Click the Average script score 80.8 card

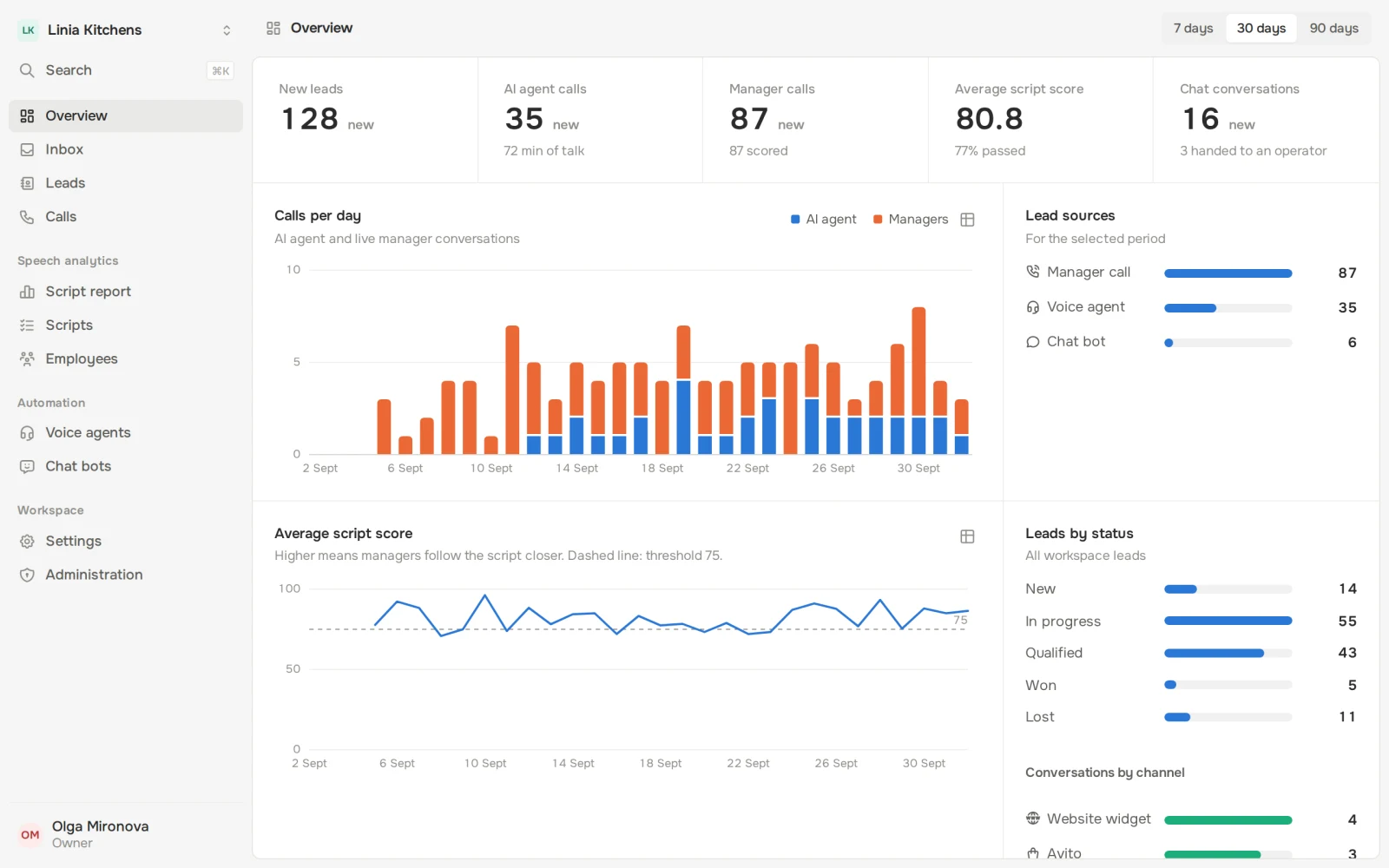[x=1041, y=121]
